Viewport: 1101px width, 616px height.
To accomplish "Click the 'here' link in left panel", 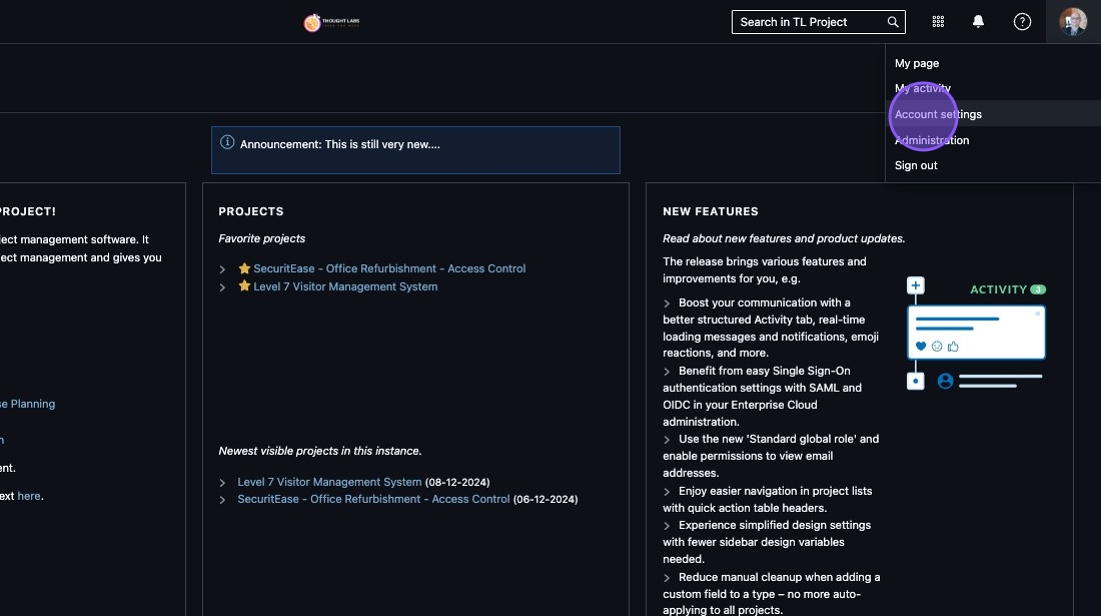I will click(x=29, y=495).
